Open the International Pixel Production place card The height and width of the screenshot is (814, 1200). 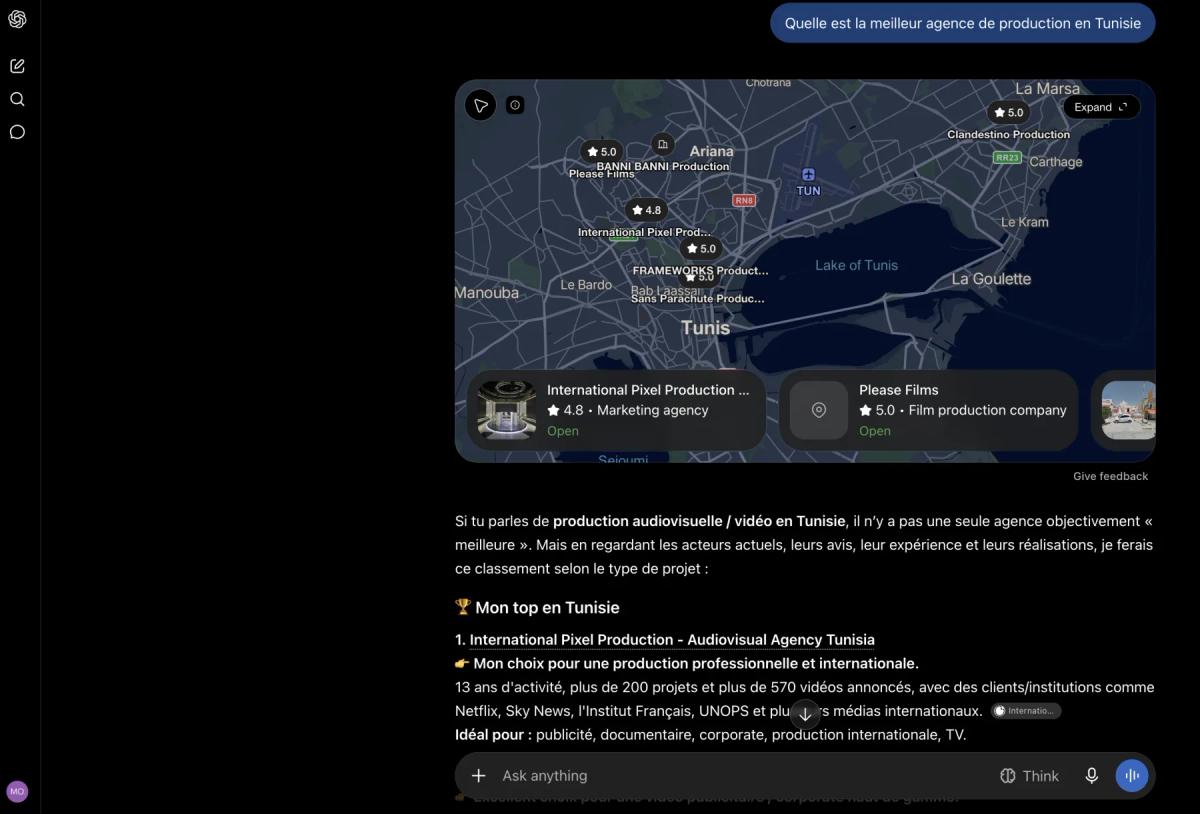(x=616, y=410)
